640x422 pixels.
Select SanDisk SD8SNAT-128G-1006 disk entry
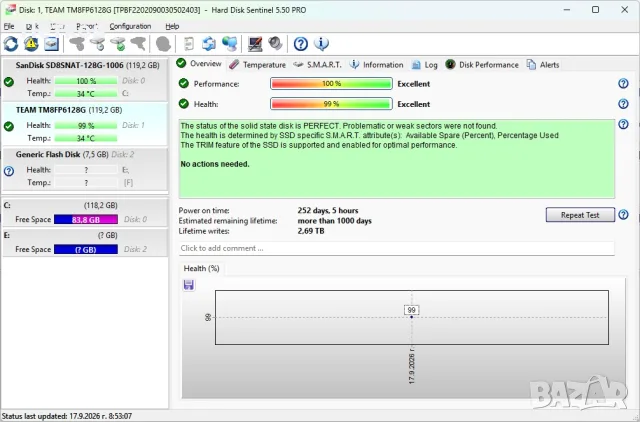85,79
